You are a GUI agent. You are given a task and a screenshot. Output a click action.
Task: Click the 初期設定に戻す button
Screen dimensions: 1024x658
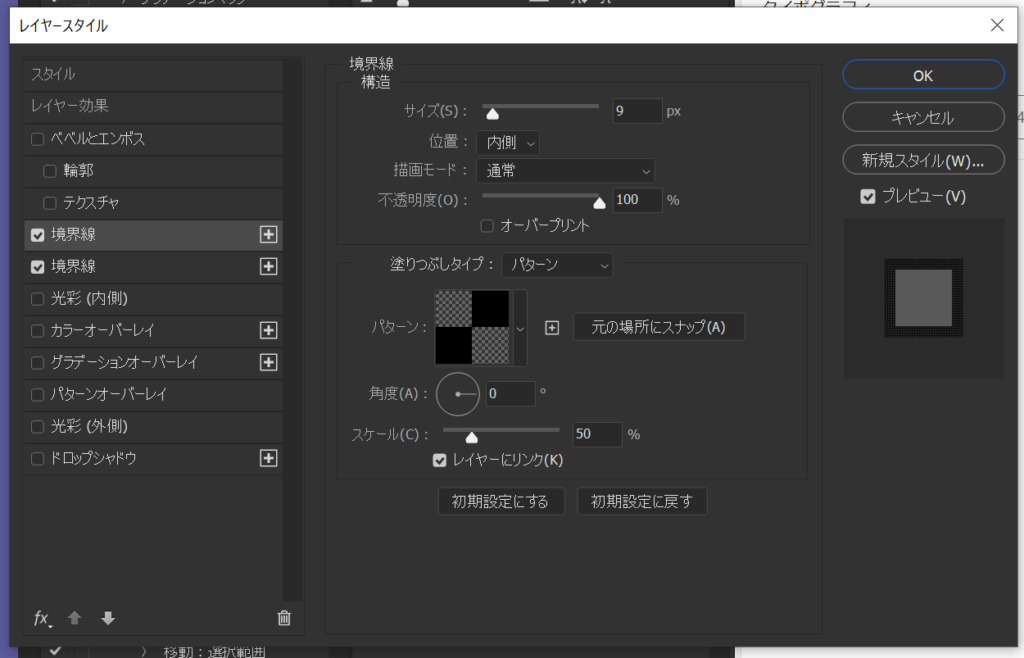(641, 501)
